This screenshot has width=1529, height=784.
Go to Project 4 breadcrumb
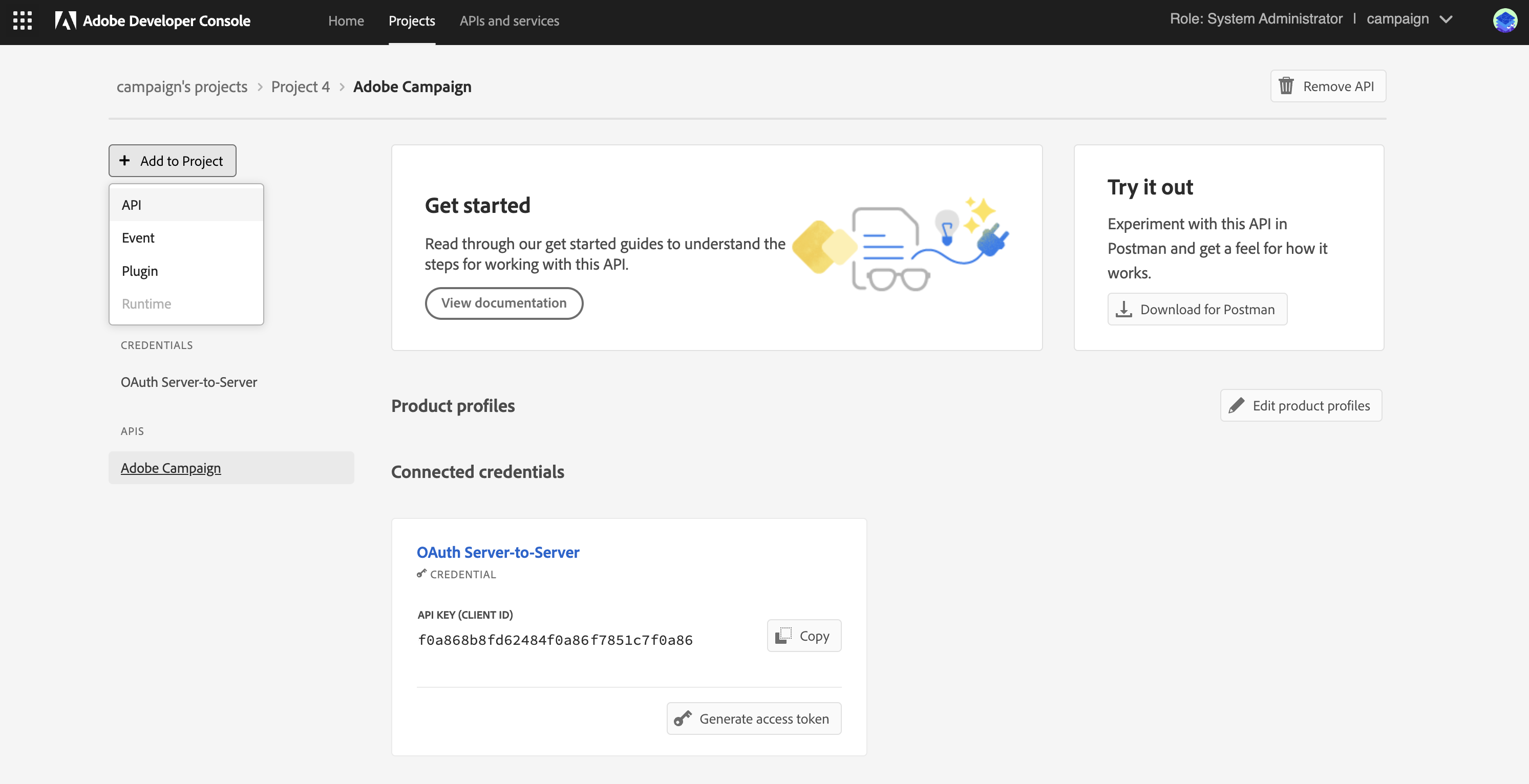pyautogui.click(x=301, y=86)
